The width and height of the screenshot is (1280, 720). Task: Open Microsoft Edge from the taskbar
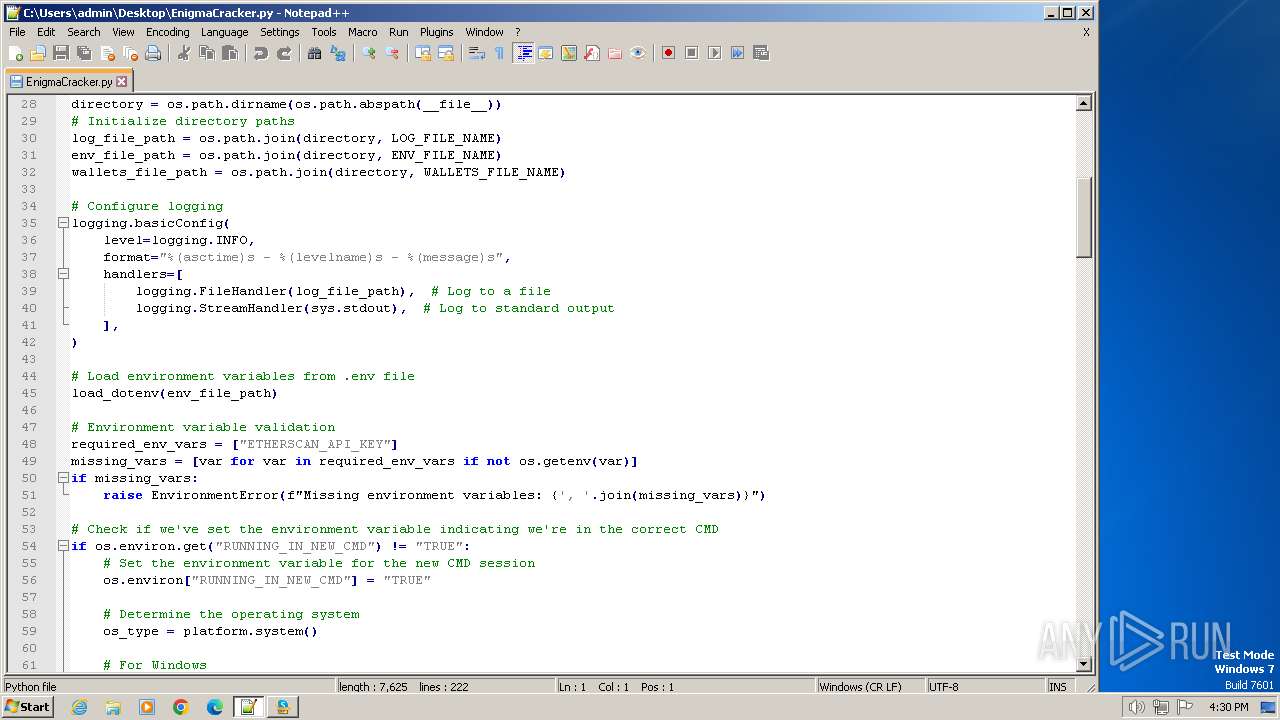click(x=215, y=707)
